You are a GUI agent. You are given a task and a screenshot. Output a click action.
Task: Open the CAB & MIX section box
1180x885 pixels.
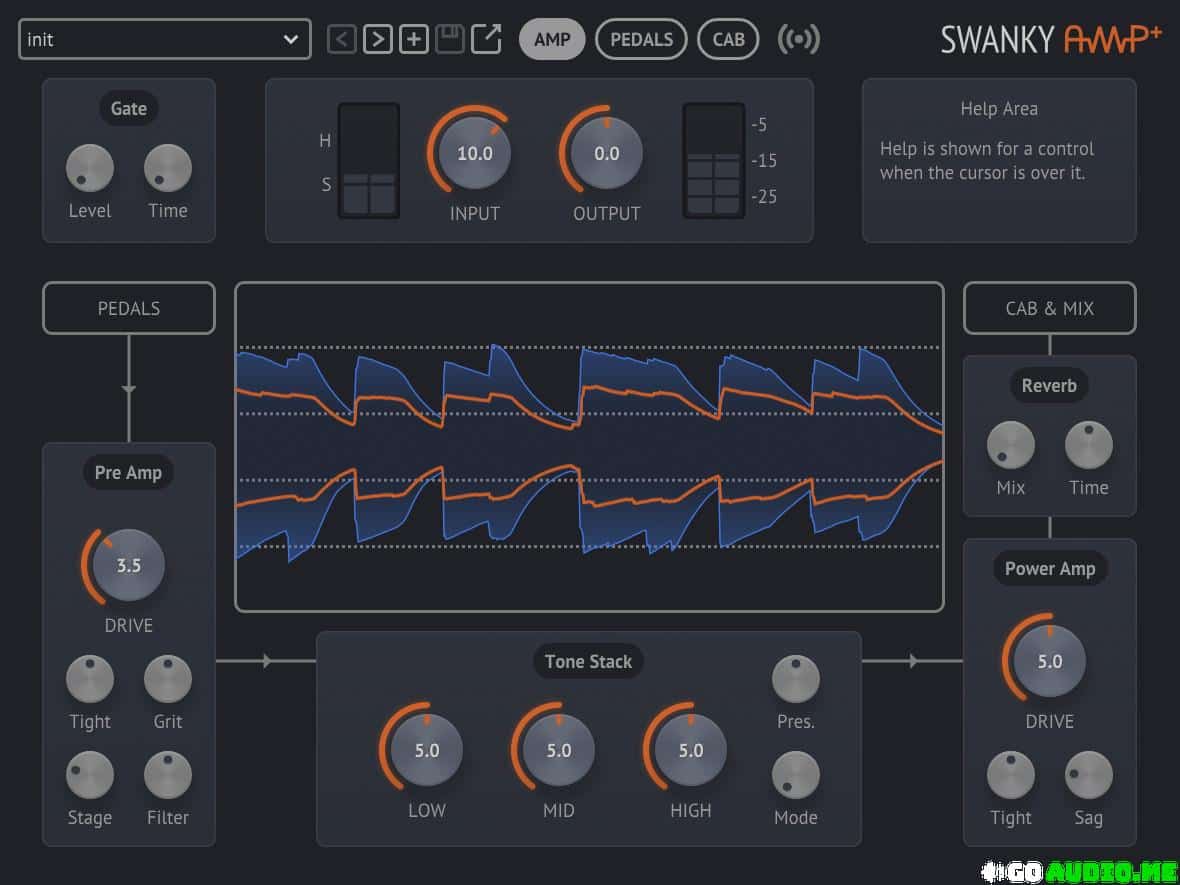[x=1050, y=309]
